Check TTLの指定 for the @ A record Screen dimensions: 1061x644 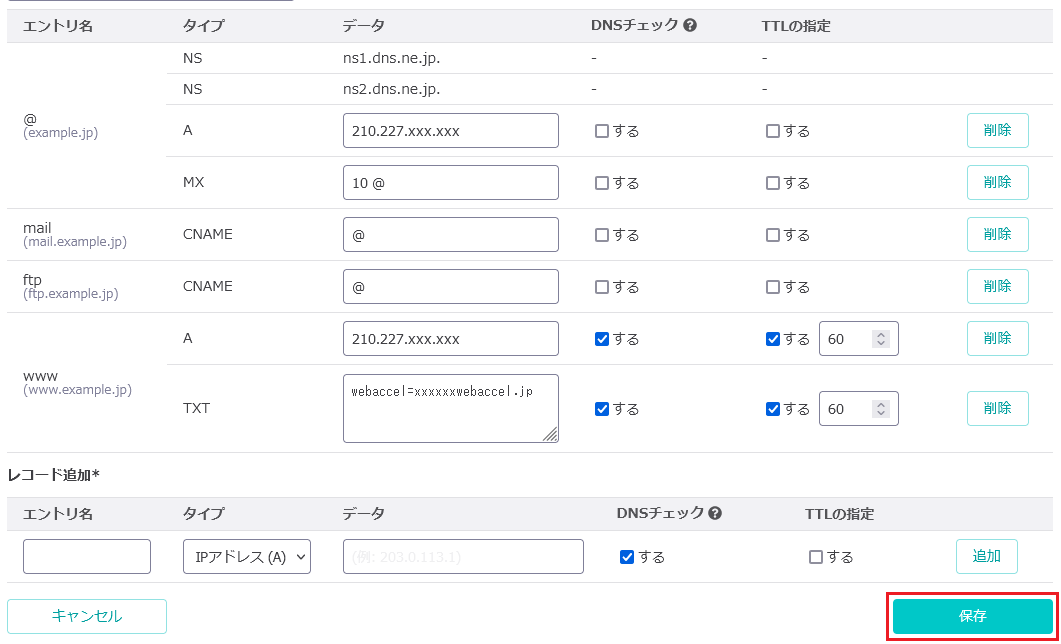772,131
